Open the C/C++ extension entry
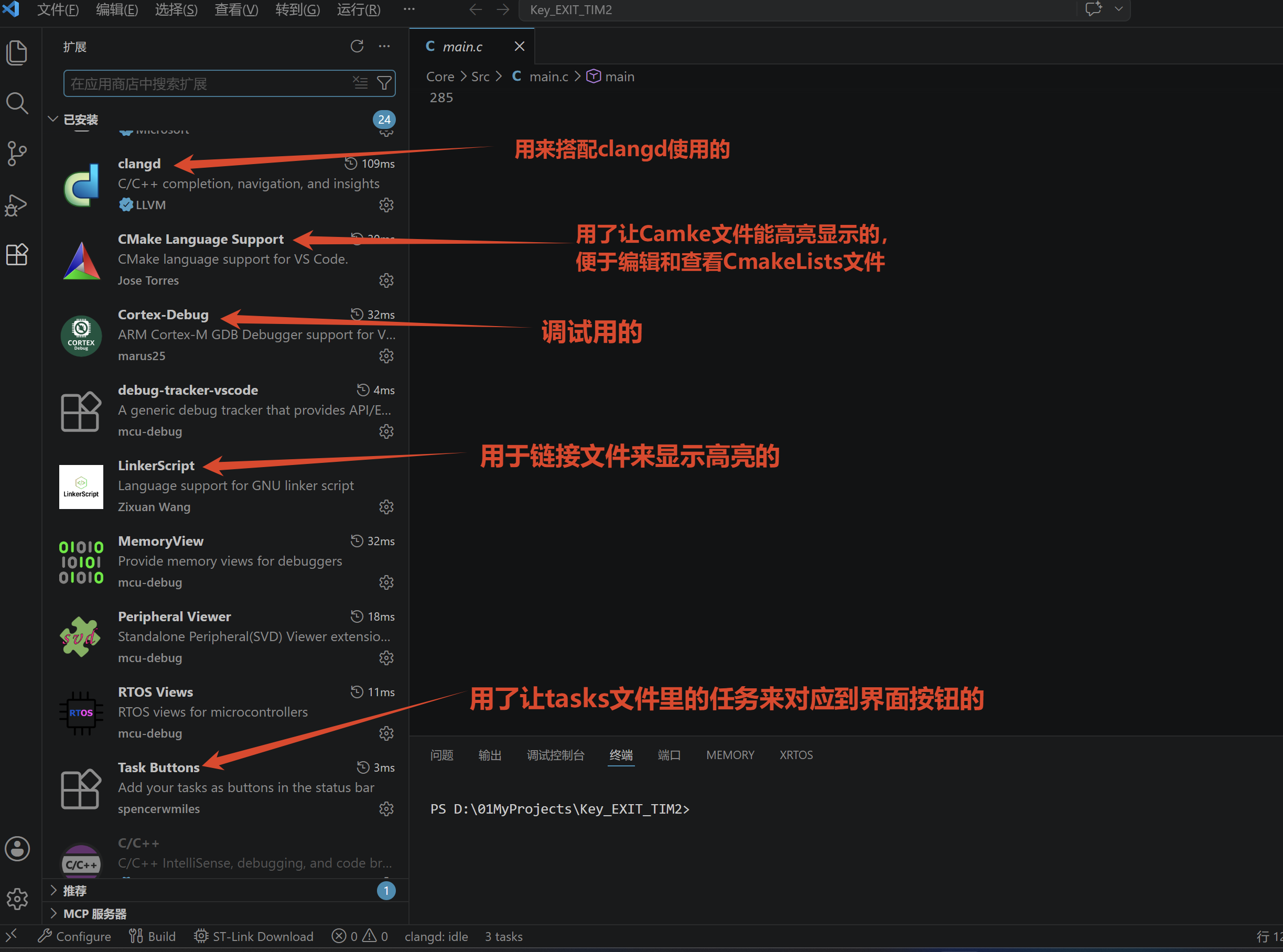This screenshot has width=1283, height=952. 226,853
